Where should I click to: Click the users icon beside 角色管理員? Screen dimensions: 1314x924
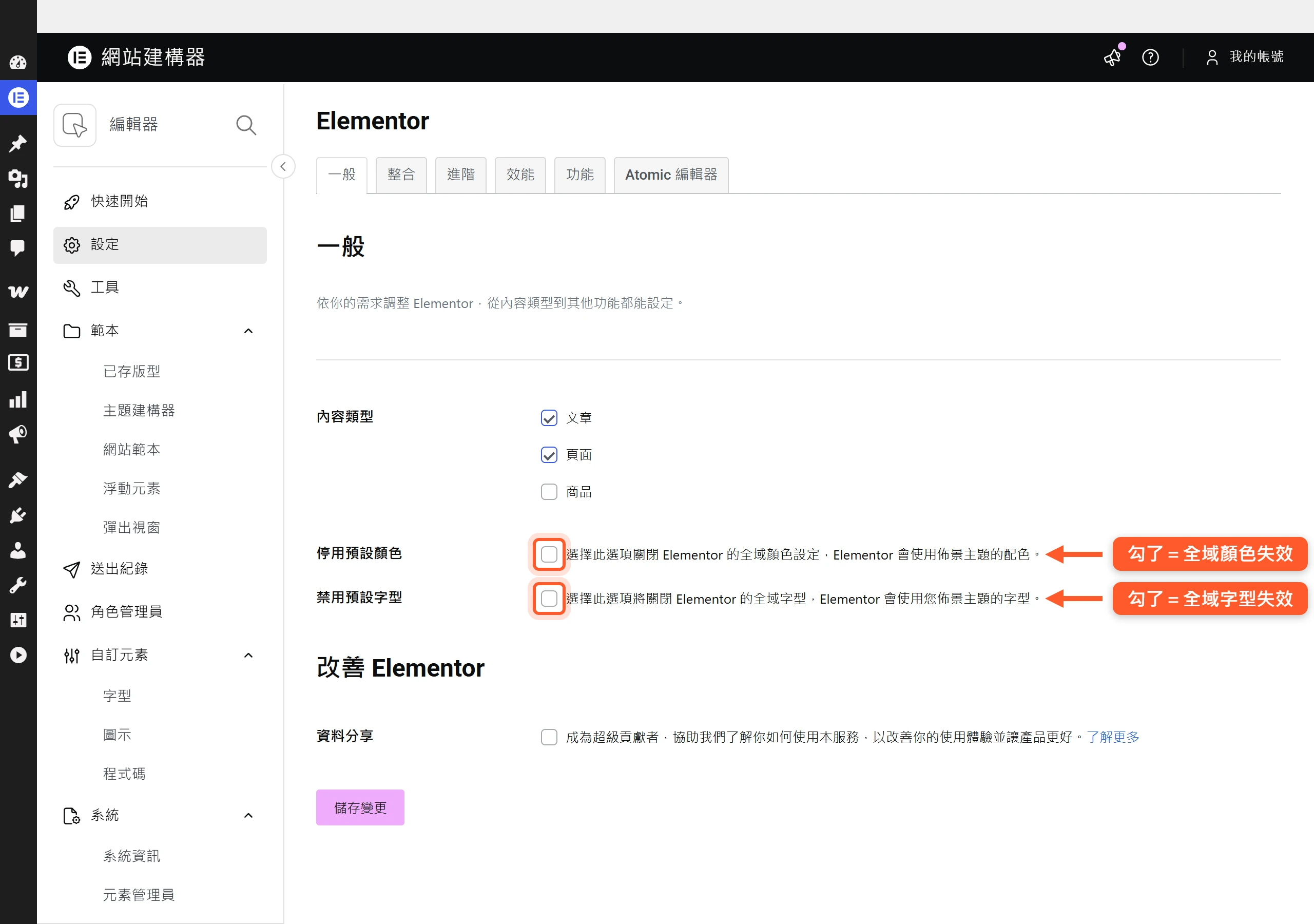(71, 612)
